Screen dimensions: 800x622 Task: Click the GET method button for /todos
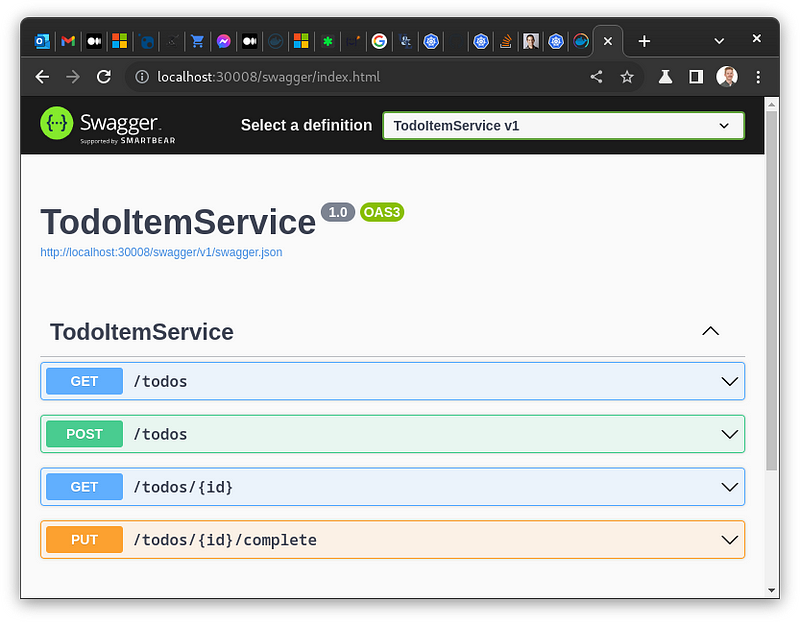point(84,381)
